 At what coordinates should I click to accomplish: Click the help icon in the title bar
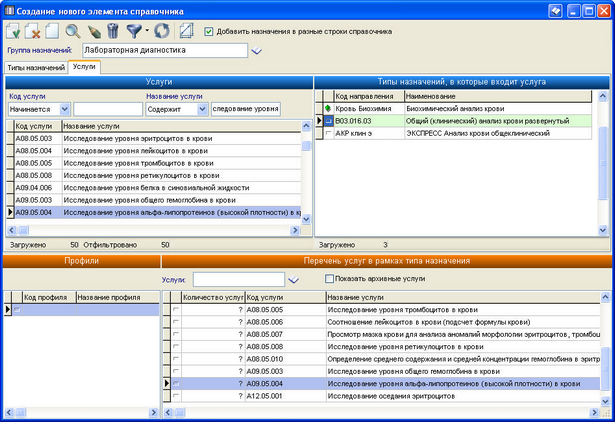click(555, 11)
